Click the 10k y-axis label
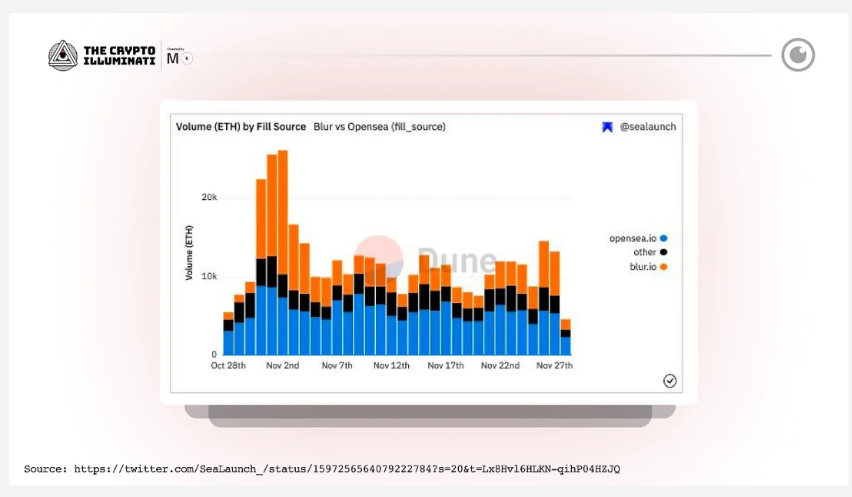The image size is (852, 497). tap(209, 276)
